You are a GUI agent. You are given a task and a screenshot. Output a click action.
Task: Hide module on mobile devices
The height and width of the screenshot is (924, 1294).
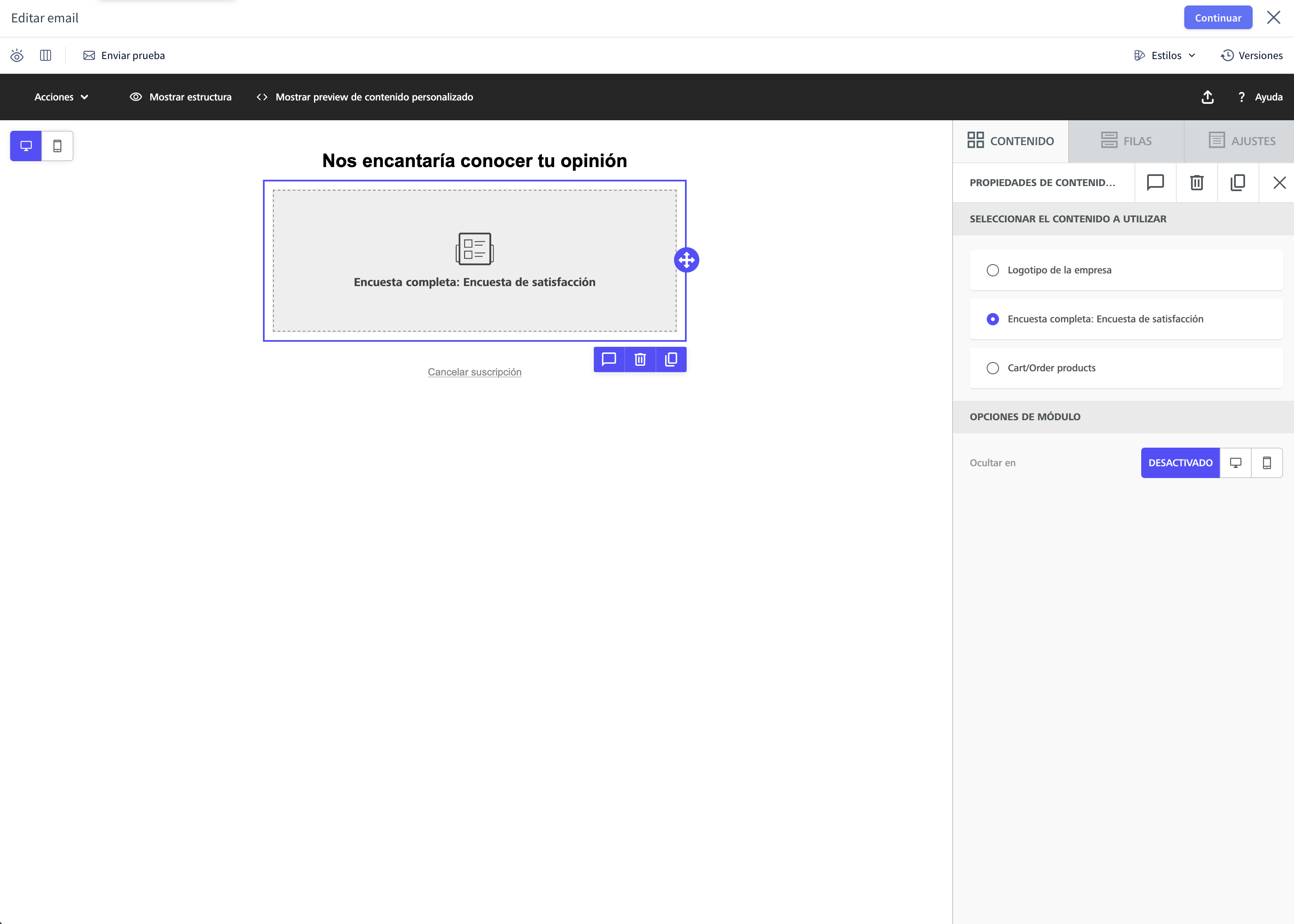coord(1267,463)
